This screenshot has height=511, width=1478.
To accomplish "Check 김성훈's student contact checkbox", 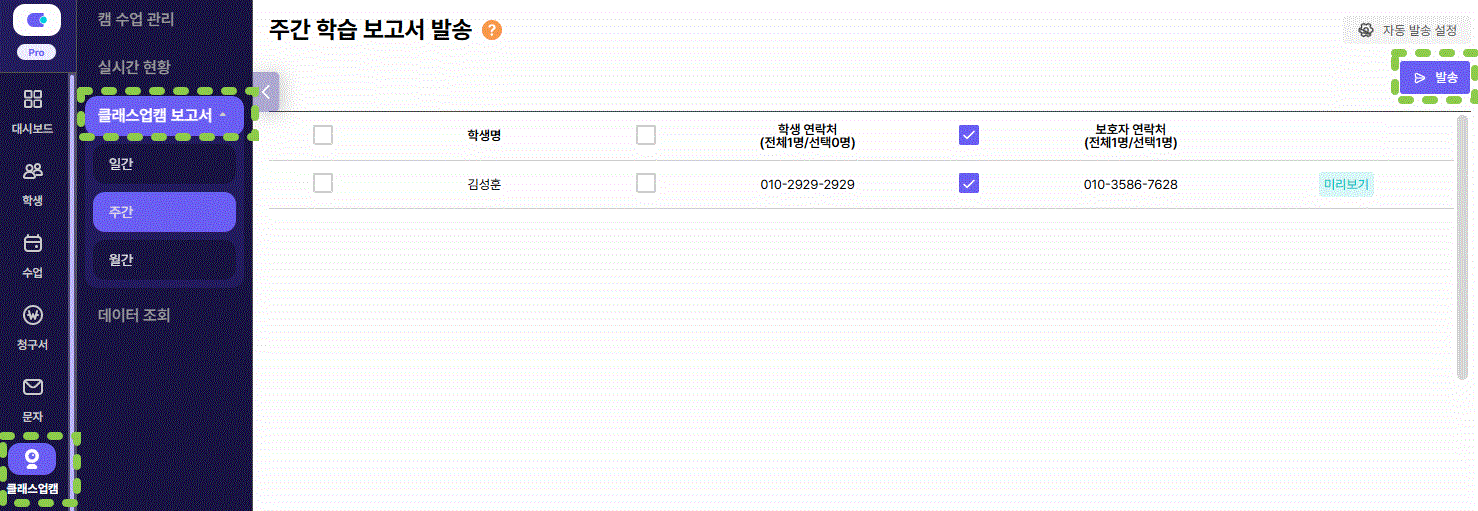I will [x=646, y=183].
